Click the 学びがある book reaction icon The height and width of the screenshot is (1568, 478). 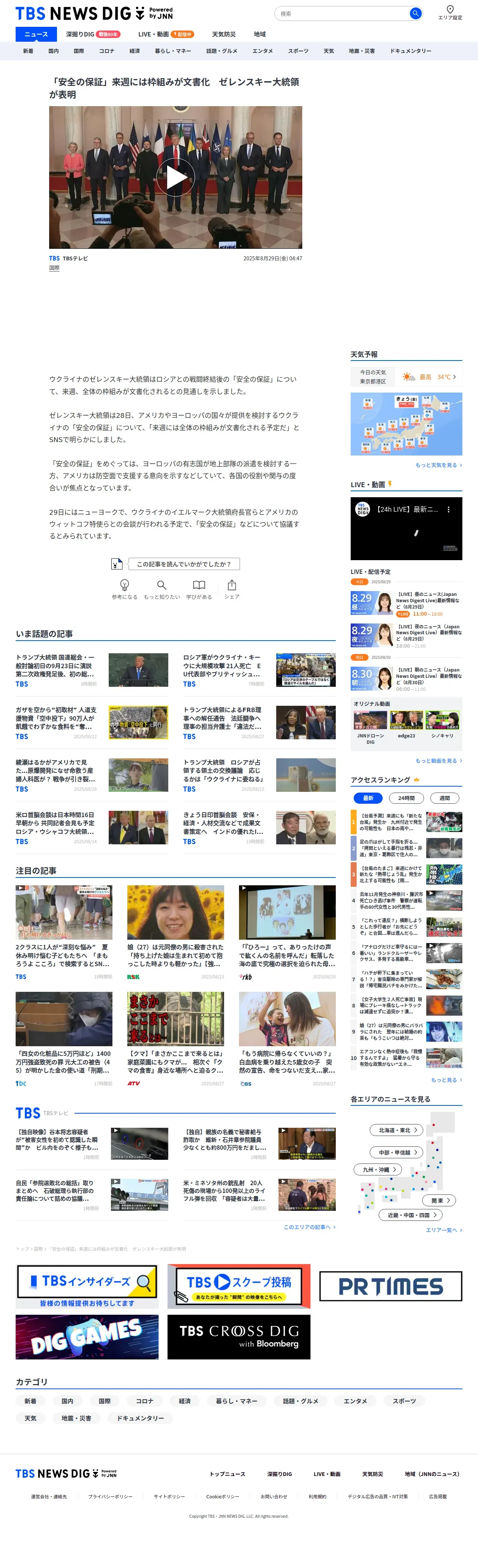pyautogui.click(x=199, y=585)
